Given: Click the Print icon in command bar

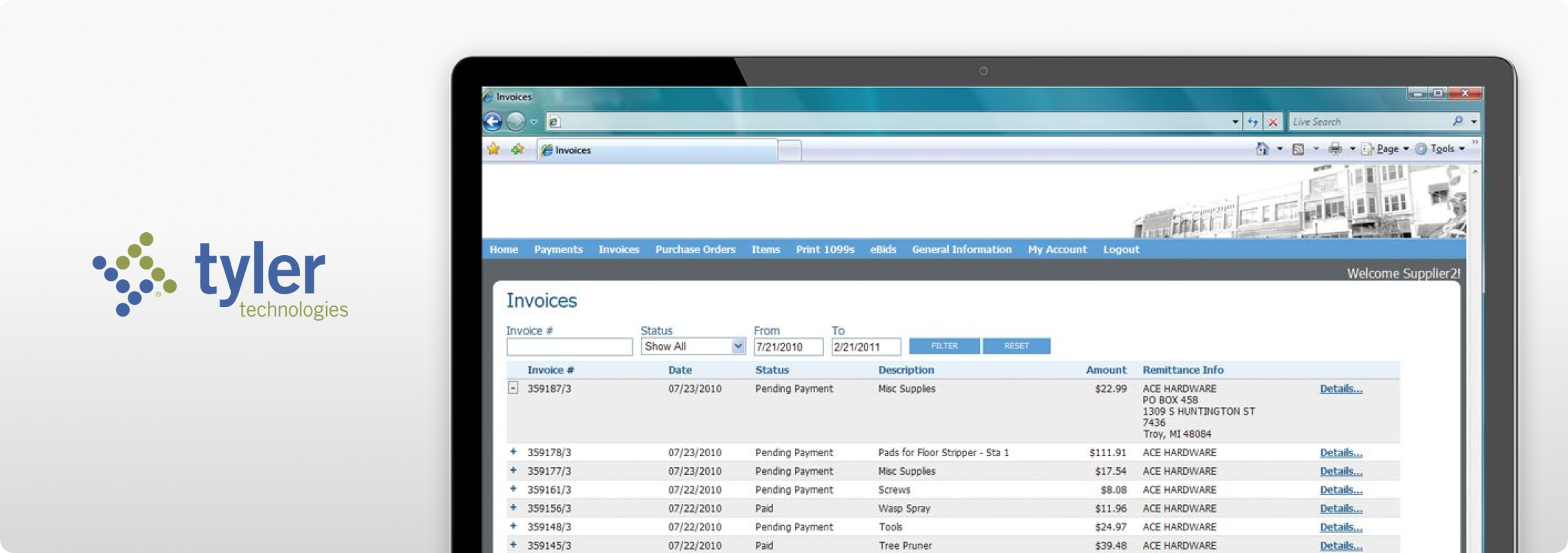Looking at the screenshot, I should [1335, 149].
